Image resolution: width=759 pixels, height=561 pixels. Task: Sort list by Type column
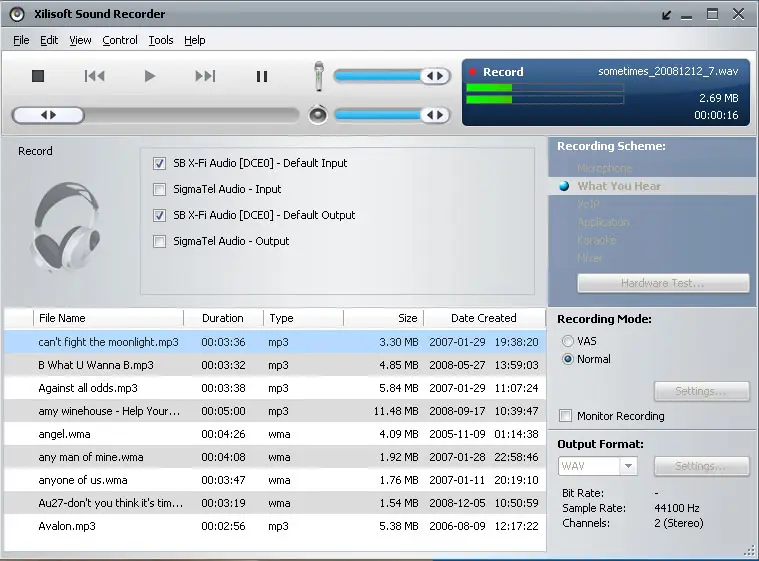click(303, 318)
